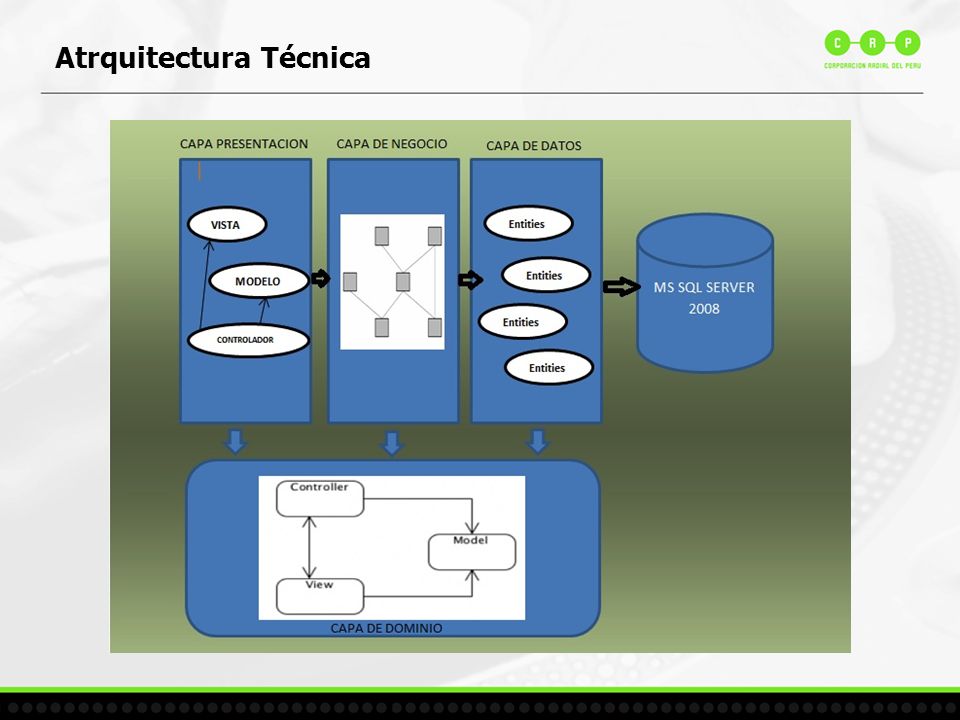Select the CAPA PRESENTACION heading
Screen dimensions: 960x720
pos(244,144)
